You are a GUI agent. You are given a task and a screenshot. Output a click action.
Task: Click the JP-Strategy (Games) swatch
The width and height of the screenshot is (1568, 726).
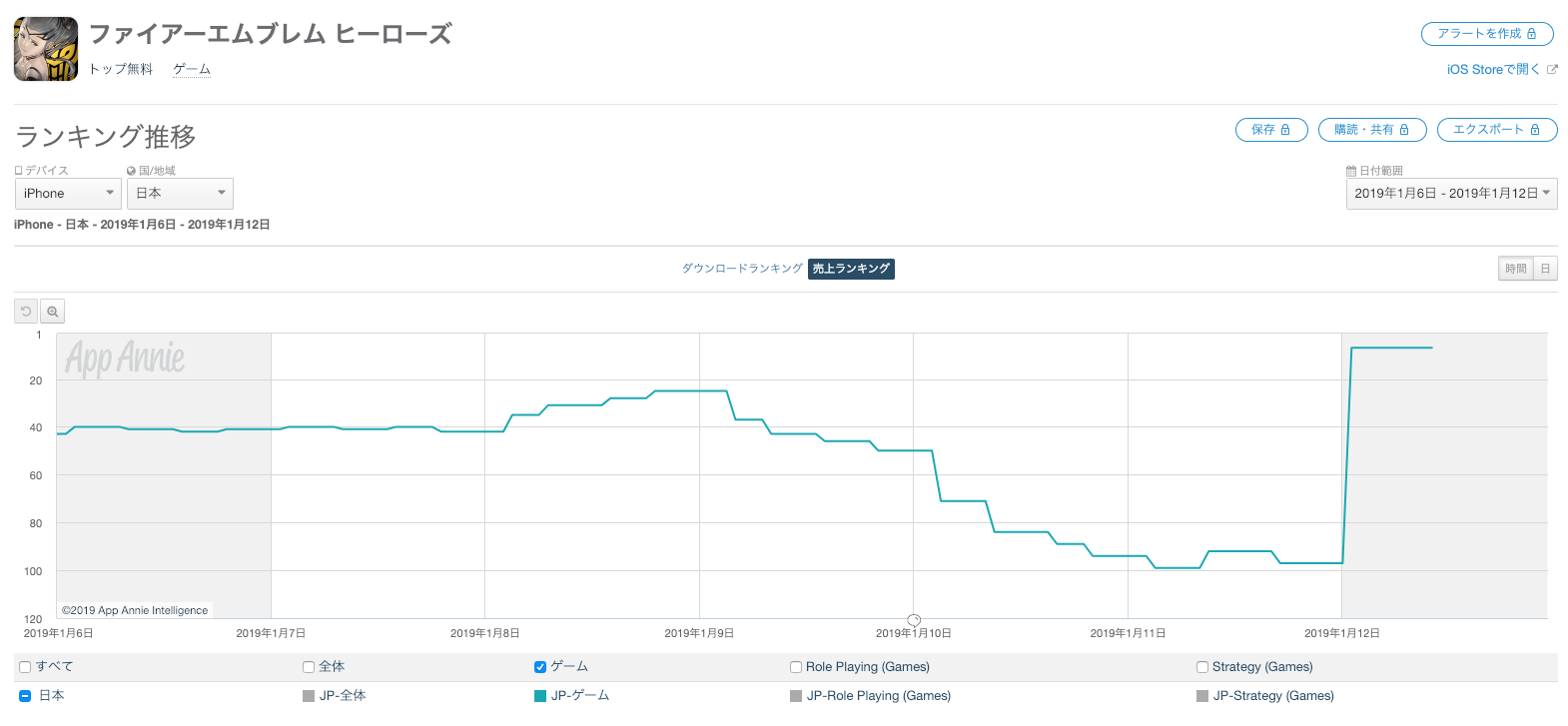click(1202, 696)
